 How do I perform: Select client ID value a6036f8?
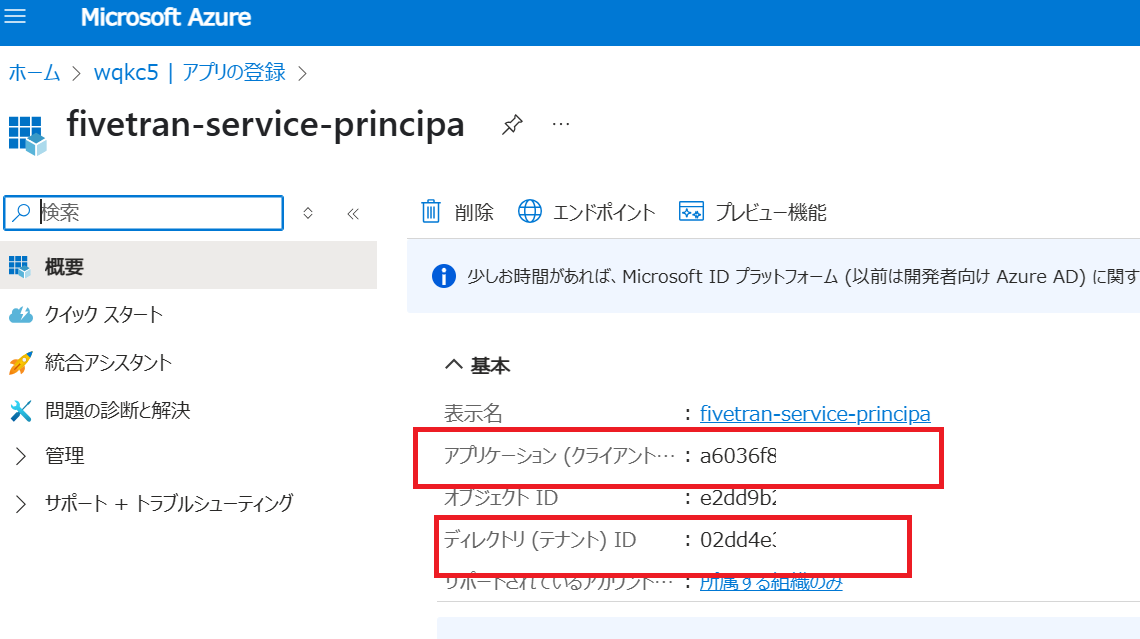738,456
